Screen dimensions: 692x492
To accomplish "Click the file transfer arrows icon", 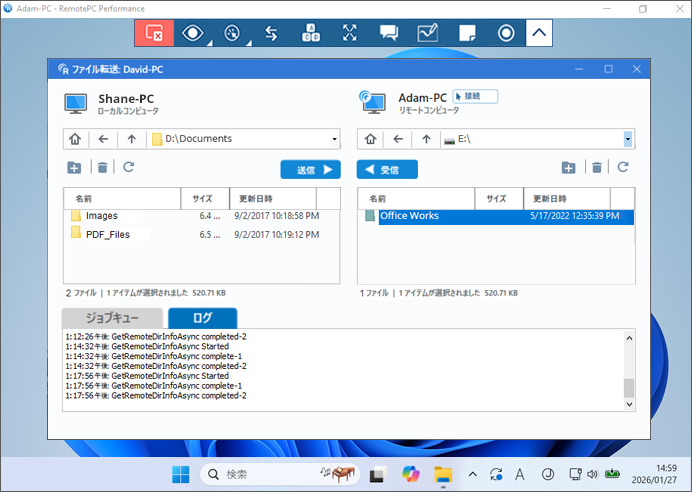I will [x=271, y=33].
